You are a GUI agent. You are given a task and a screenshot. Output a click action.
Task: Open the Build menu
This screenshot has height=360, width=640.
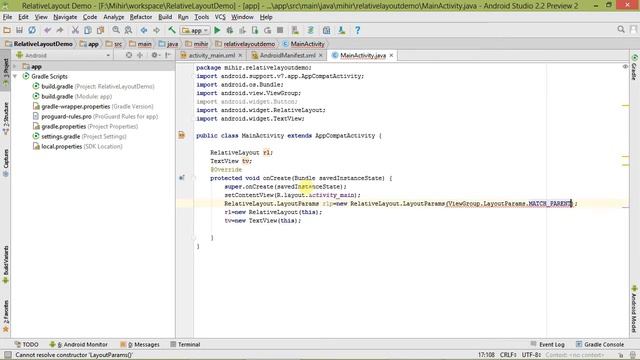point(165,17)
